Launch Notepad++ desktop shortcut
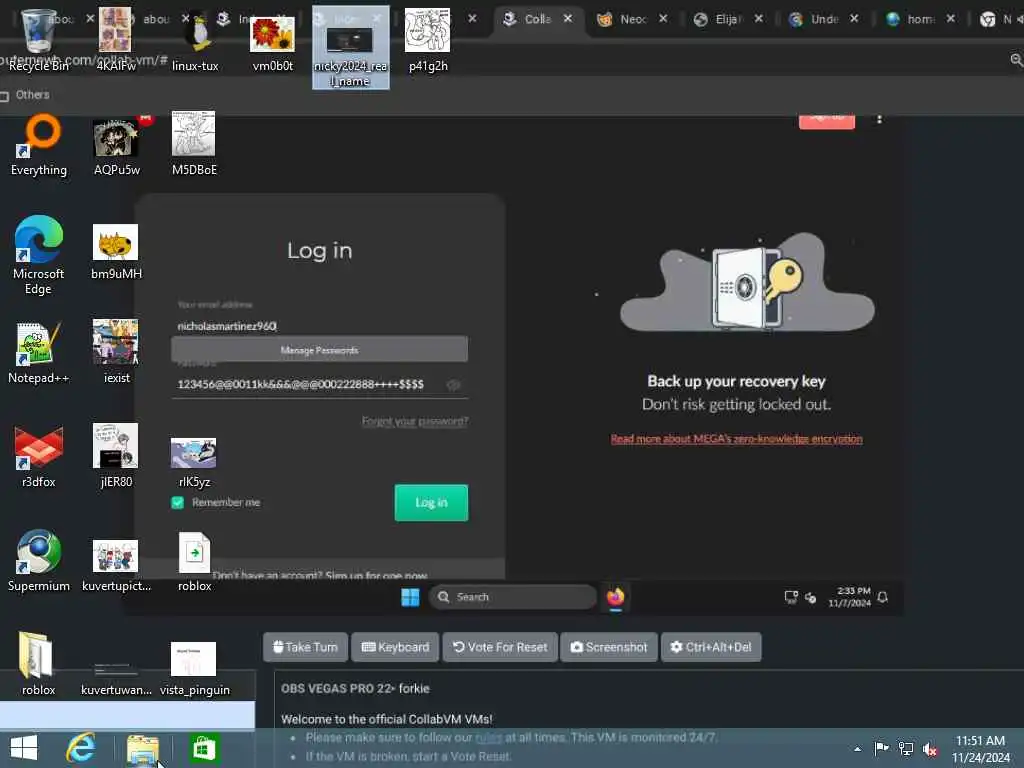The width and height of the screenshot is (1024, 768). [39, 353]
